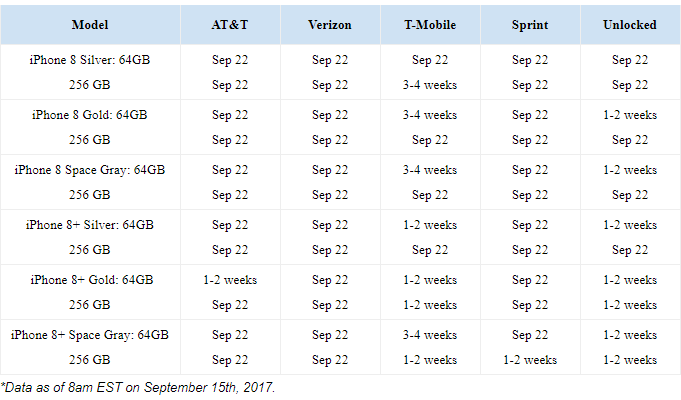Image resolution: width=681 pixels, height=400 pixels.
Task: Click the Model column header
Action: [x=91, y=25]
